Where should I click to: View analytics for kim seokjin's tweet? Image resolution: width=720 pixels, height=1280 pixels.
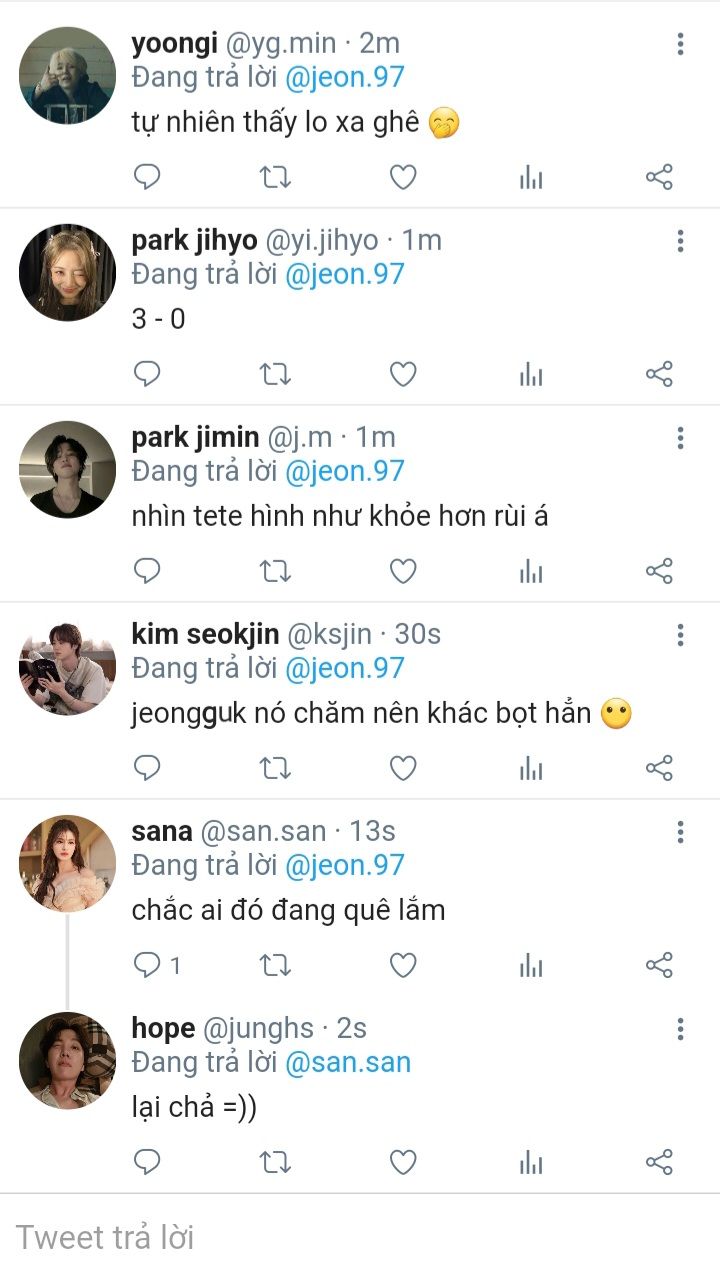pyautogui.click(x=531, y=769)
